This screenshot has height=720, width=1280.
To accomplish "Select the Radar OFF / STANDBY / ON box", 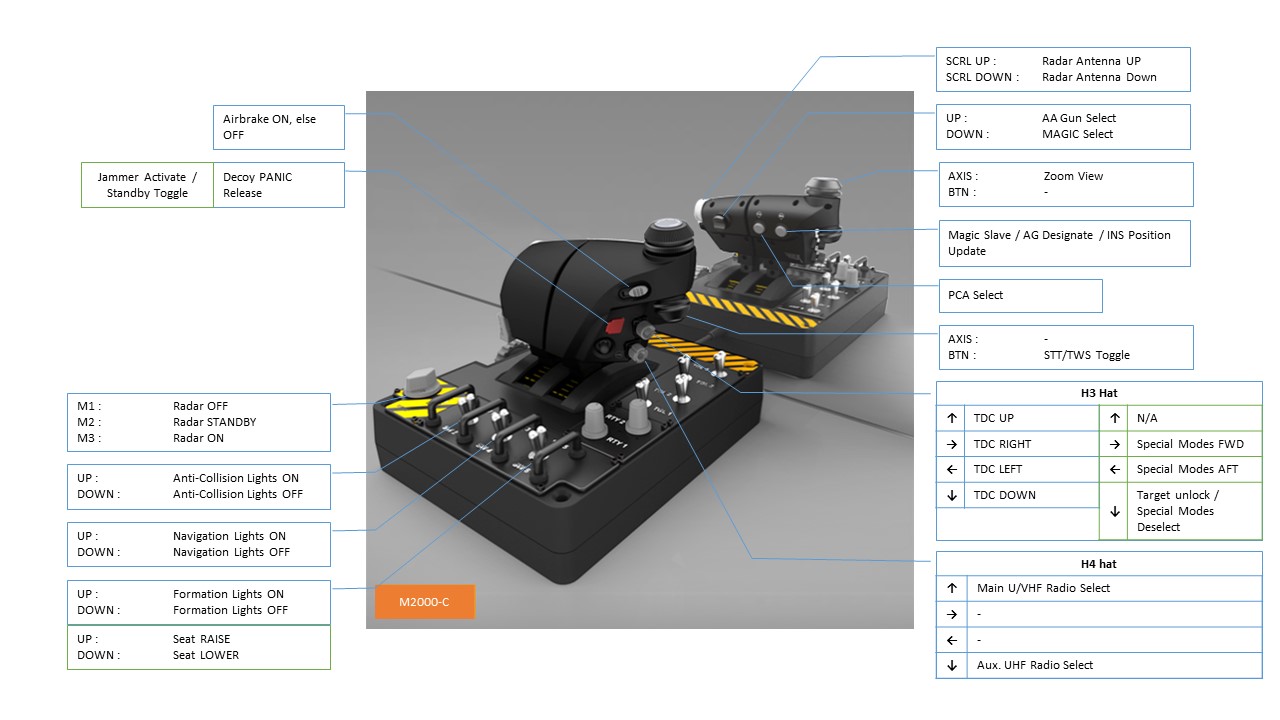I will [x=198, y=422].
